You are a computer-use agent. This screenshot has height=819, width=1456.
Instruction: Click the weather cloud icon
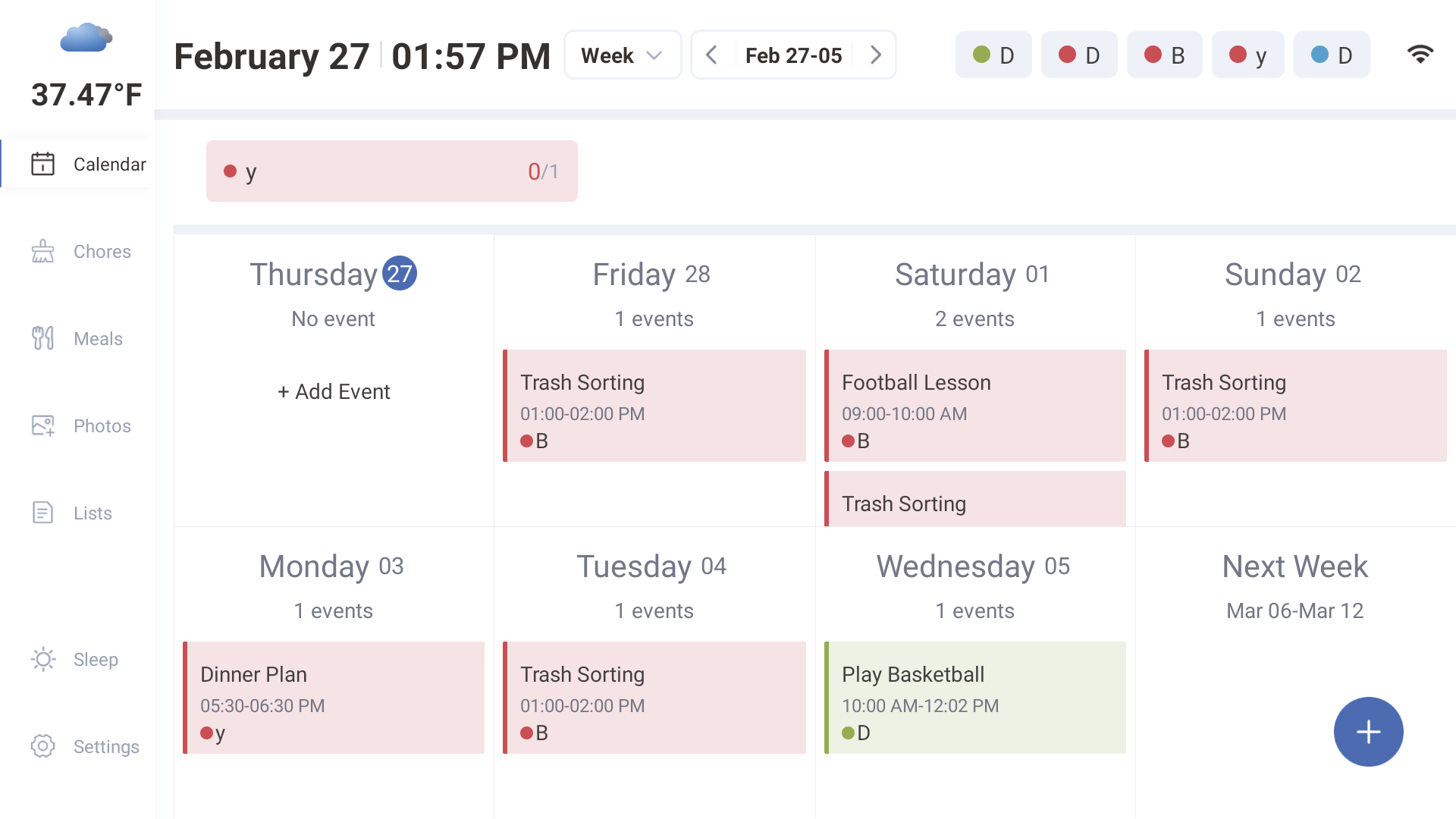(x=86, y=36)
